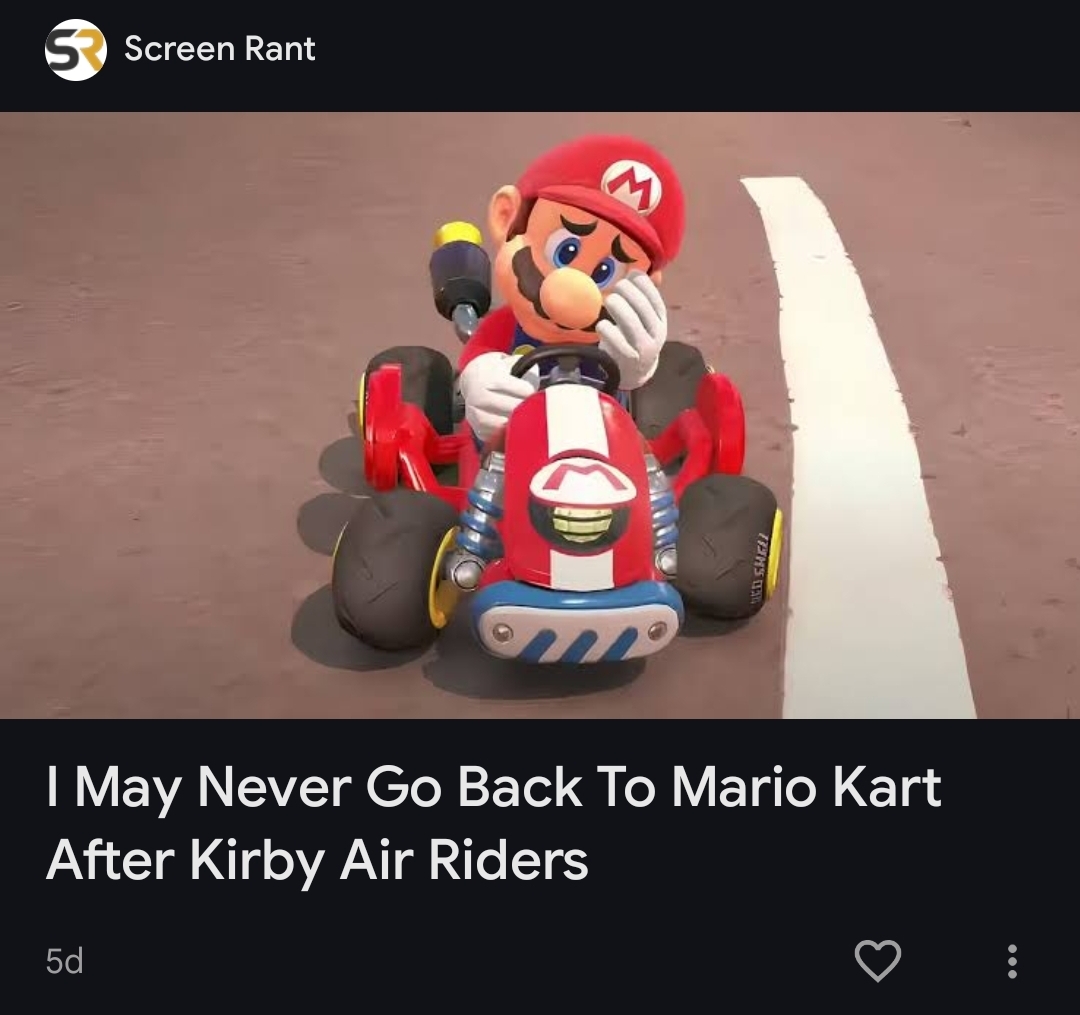Click the kart's blue front bumper
1080x1015 pixels.
[x=577, y=623]
